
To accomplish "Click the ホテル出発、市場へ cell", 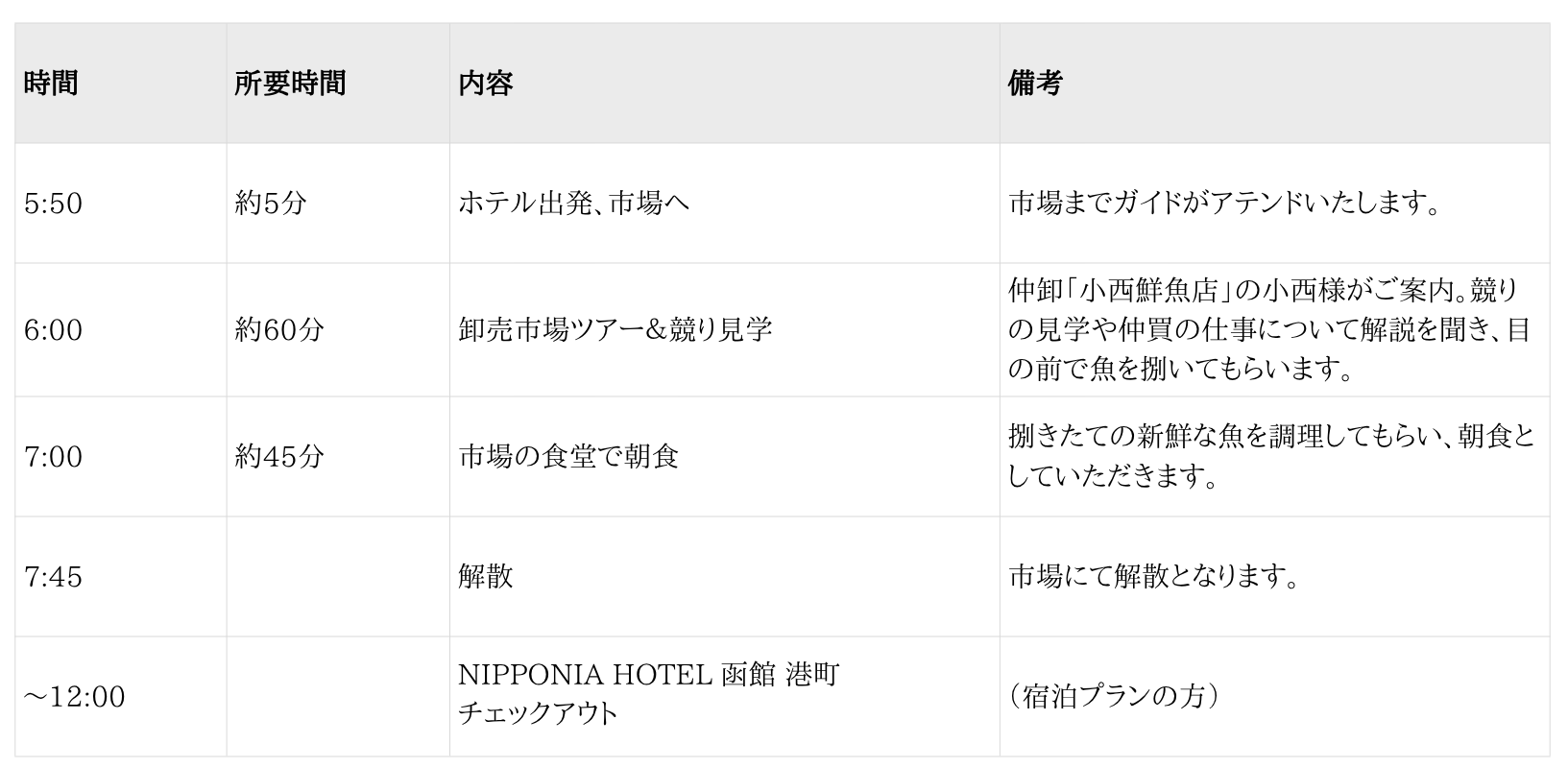I will [574, 204].
